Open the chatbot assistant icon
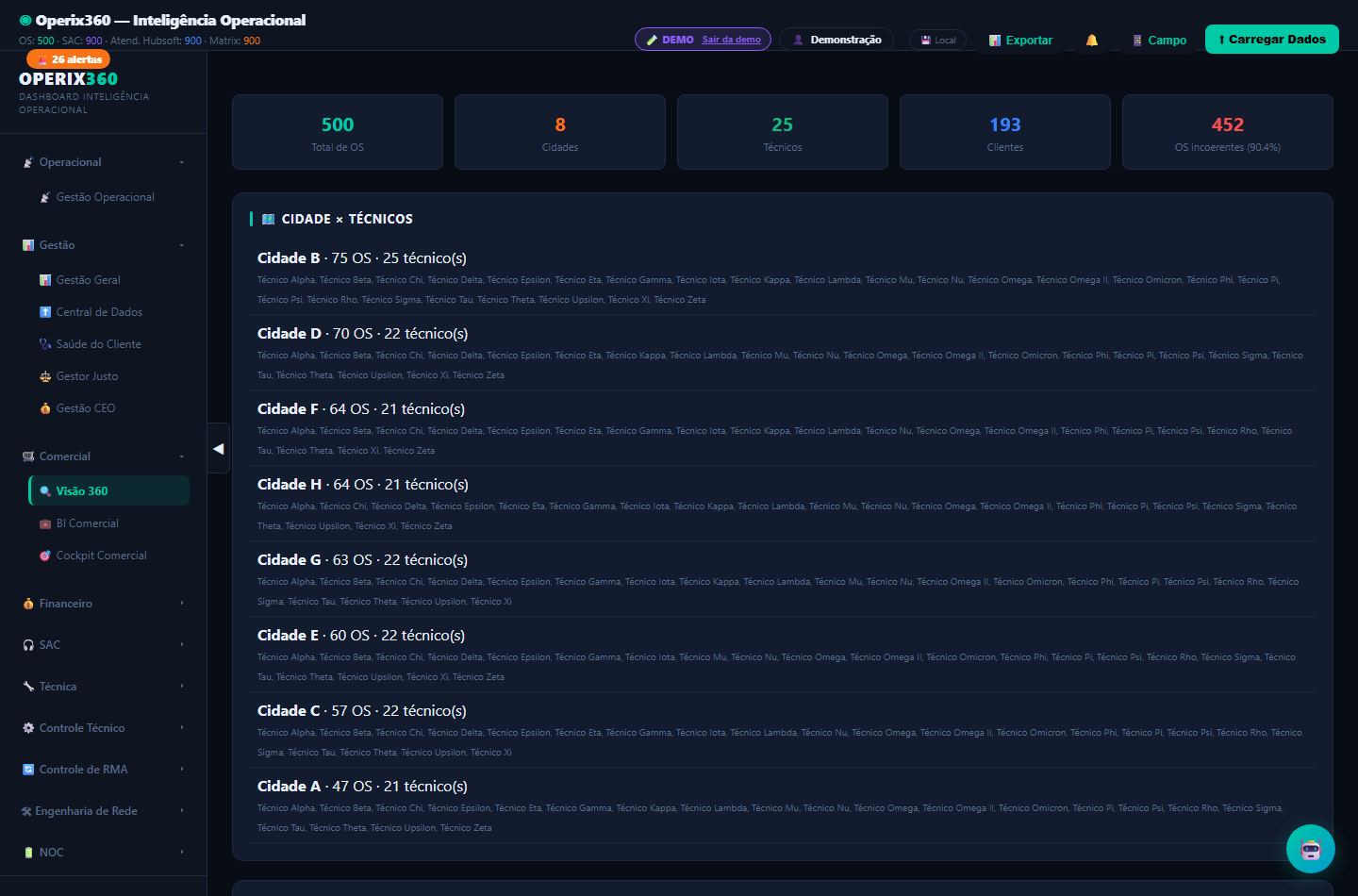This screenshot has height=896, width=1358. coord(1311,849)
